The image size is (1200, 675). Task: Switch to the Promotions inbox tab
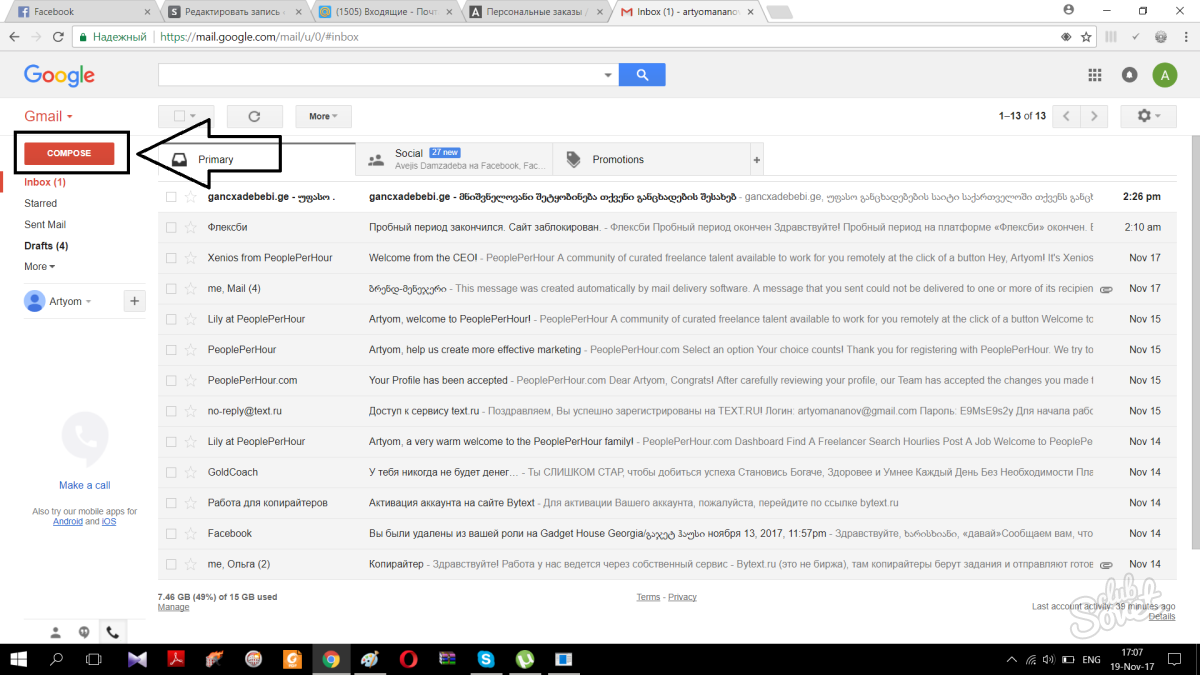click(x=651, y=160)
